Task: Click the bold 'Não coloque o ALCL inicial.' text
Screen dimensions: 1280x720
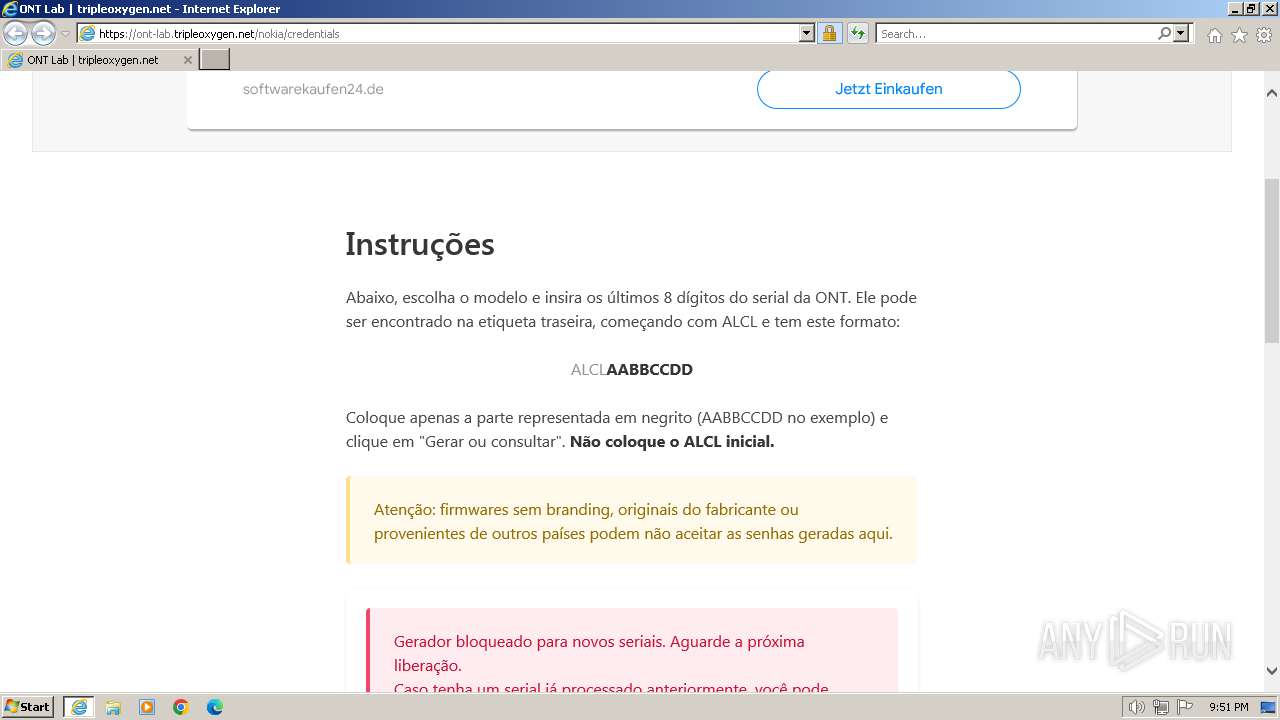Action: (672, 441)
